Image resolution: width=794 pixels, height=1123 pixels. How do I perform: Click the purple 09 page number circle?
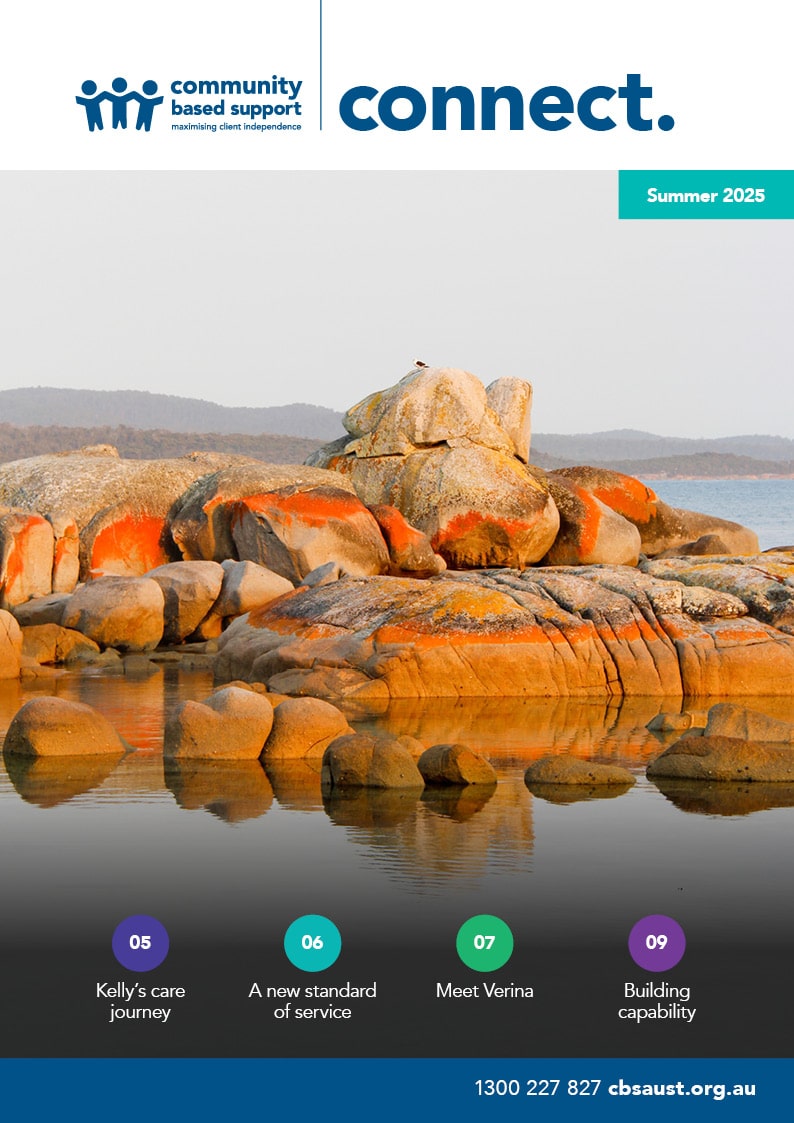pyautogui.click(x=656, y=943)
